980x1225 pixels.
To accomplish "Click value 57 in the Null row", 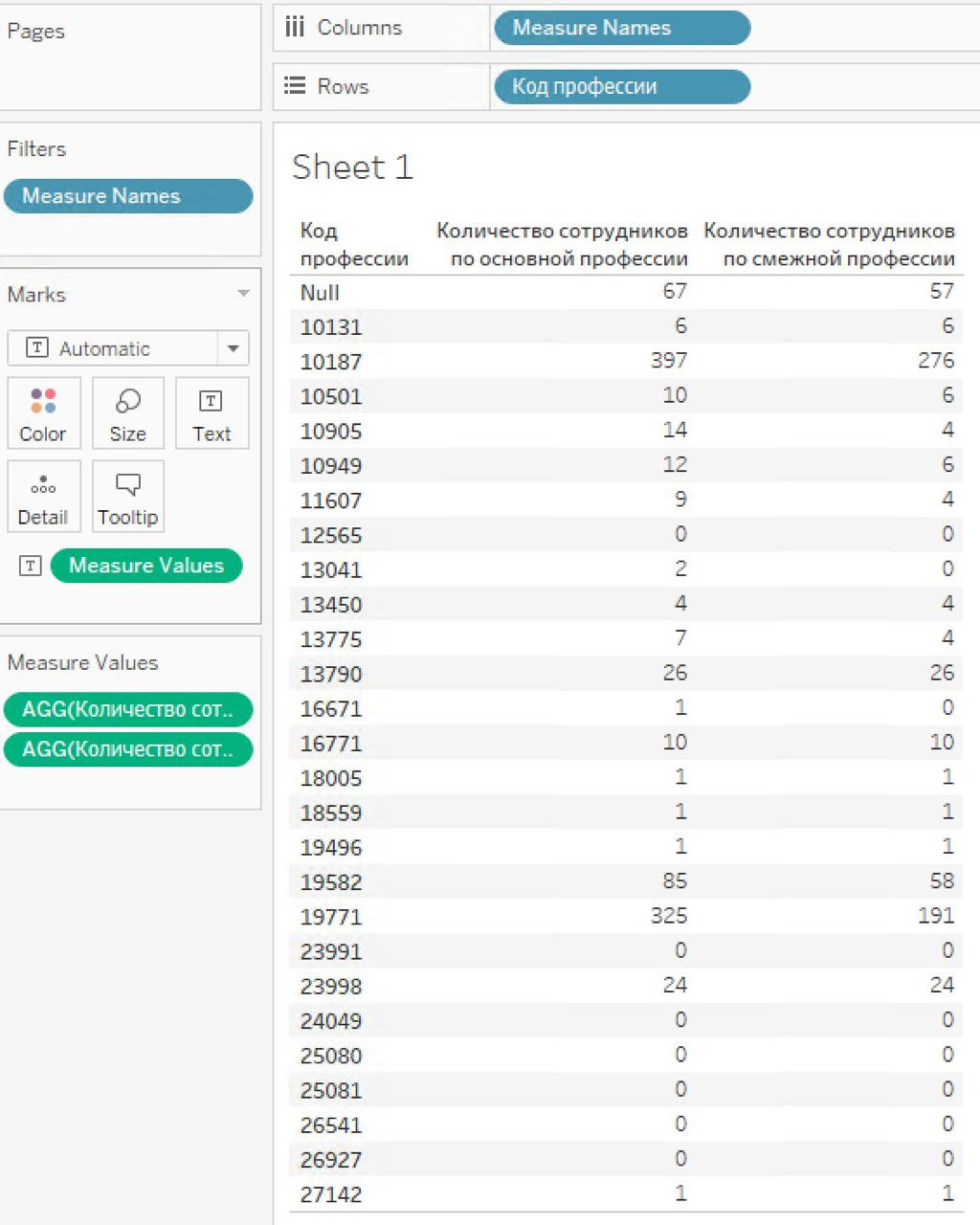I will coord(942,291).
